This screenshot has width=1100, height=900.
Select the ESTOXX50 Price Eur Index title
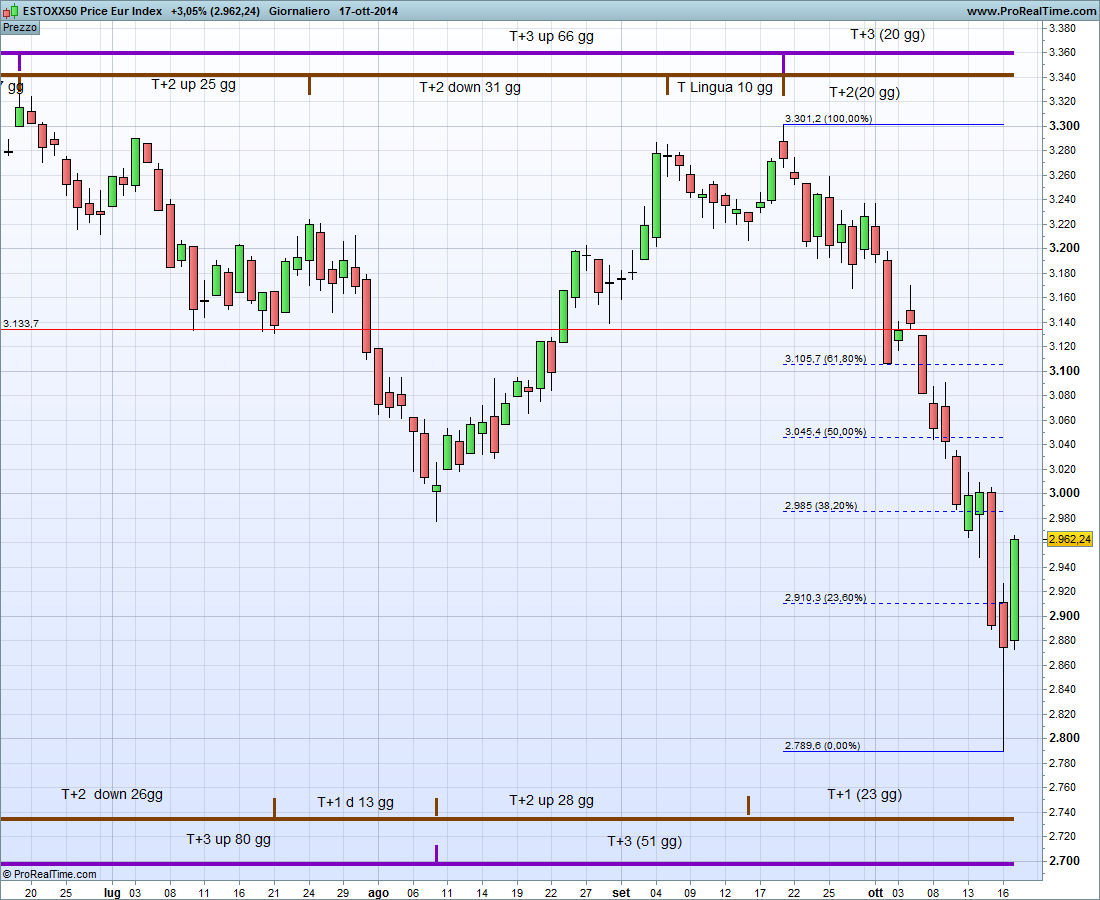[x=93, y=11]
